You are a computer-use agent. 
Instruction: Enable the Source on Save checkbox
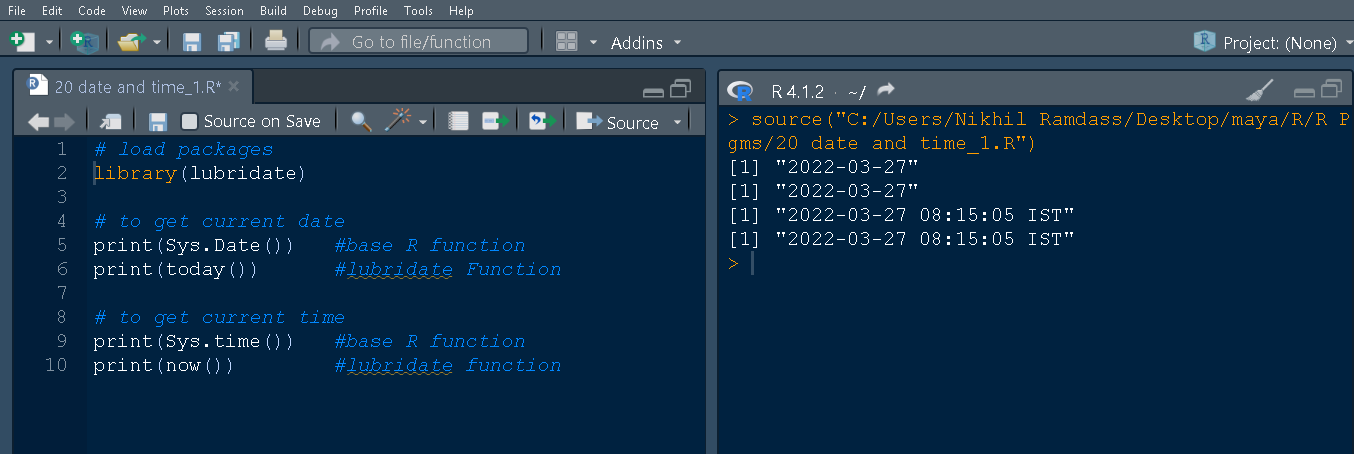tap(189, 121)
